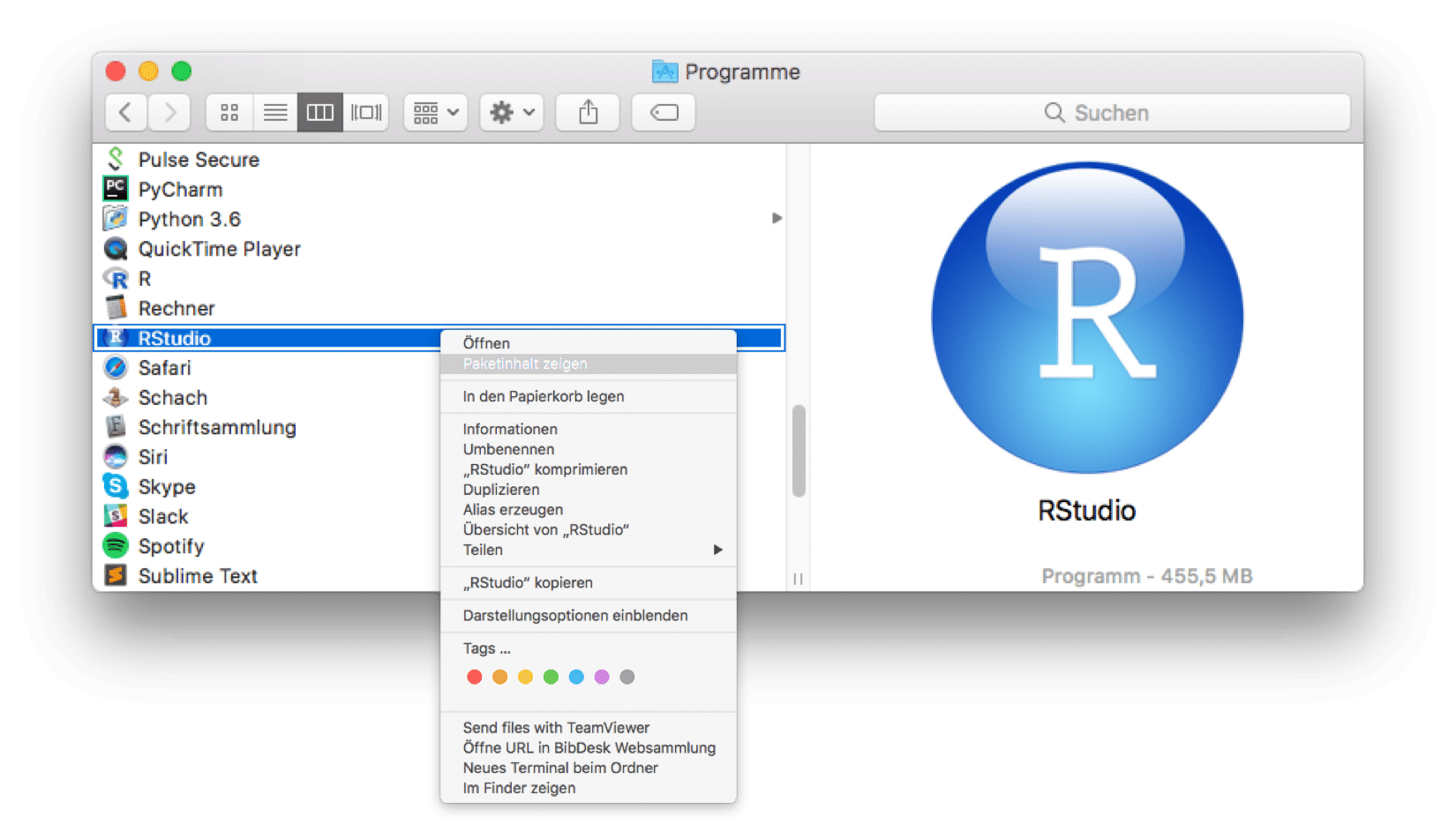Image resolution: width=1456 pixels, height=825 pixels.
Task: Apply the orange tag color
Action: pyautogui.click(x=500, y=677)
